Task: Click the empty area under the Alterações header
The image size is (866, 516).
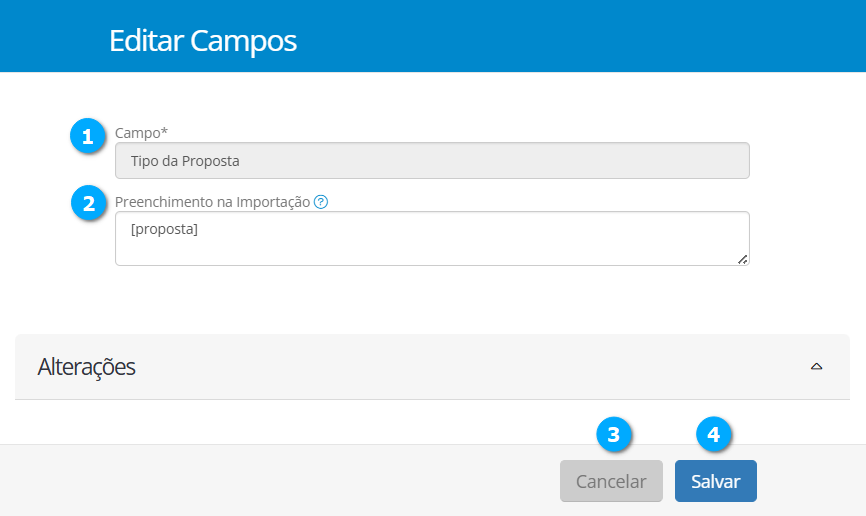Action: click(432, 421)
